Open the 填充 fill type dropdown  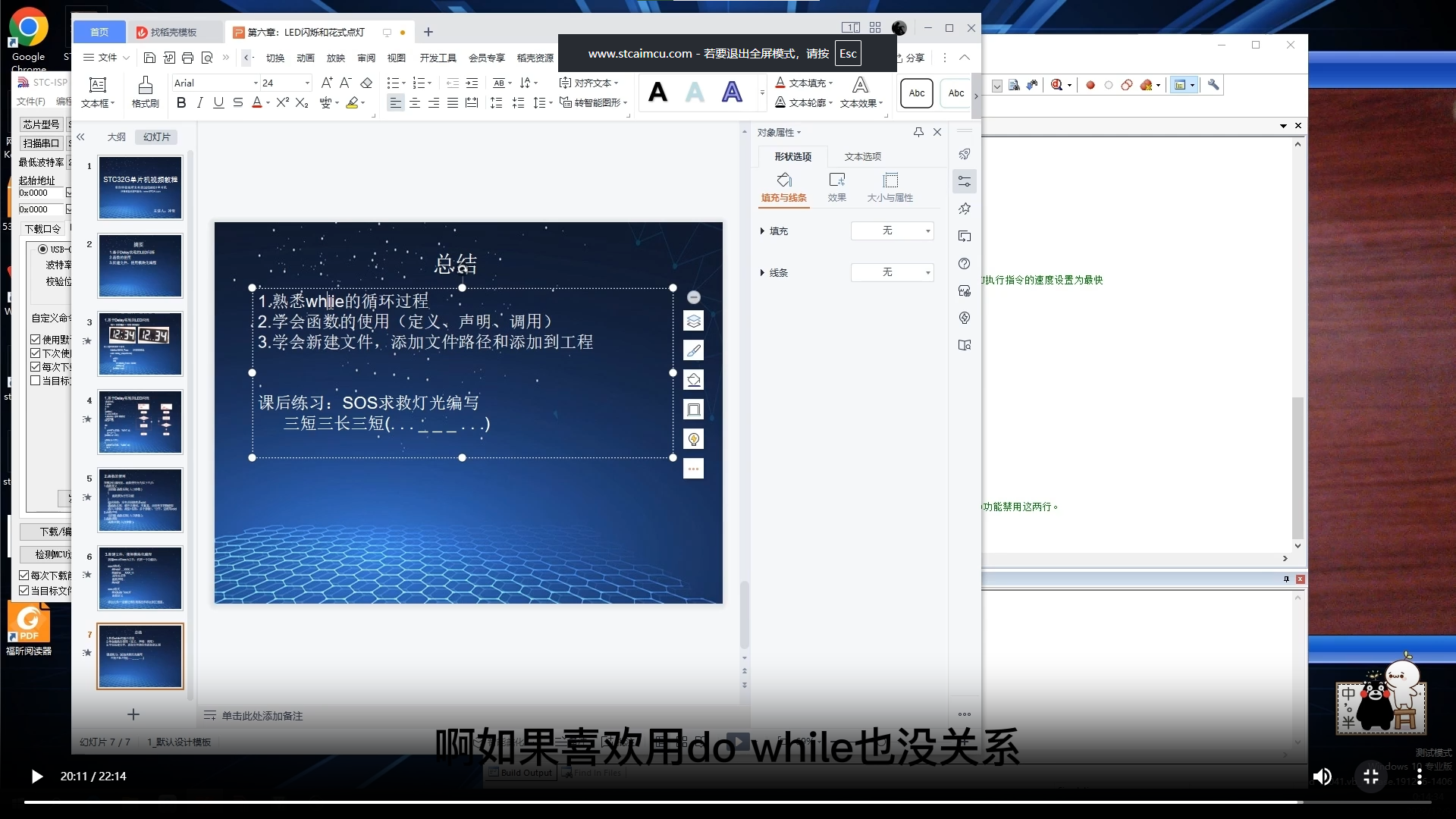coord(892,231)
